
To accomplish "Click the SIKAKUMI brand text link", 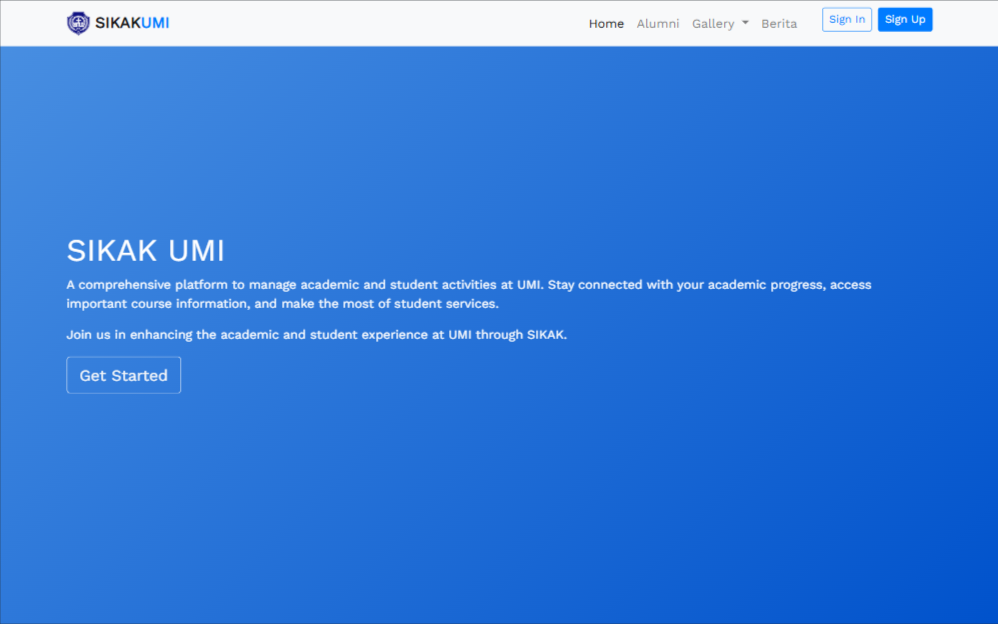I will click(133, 22).
